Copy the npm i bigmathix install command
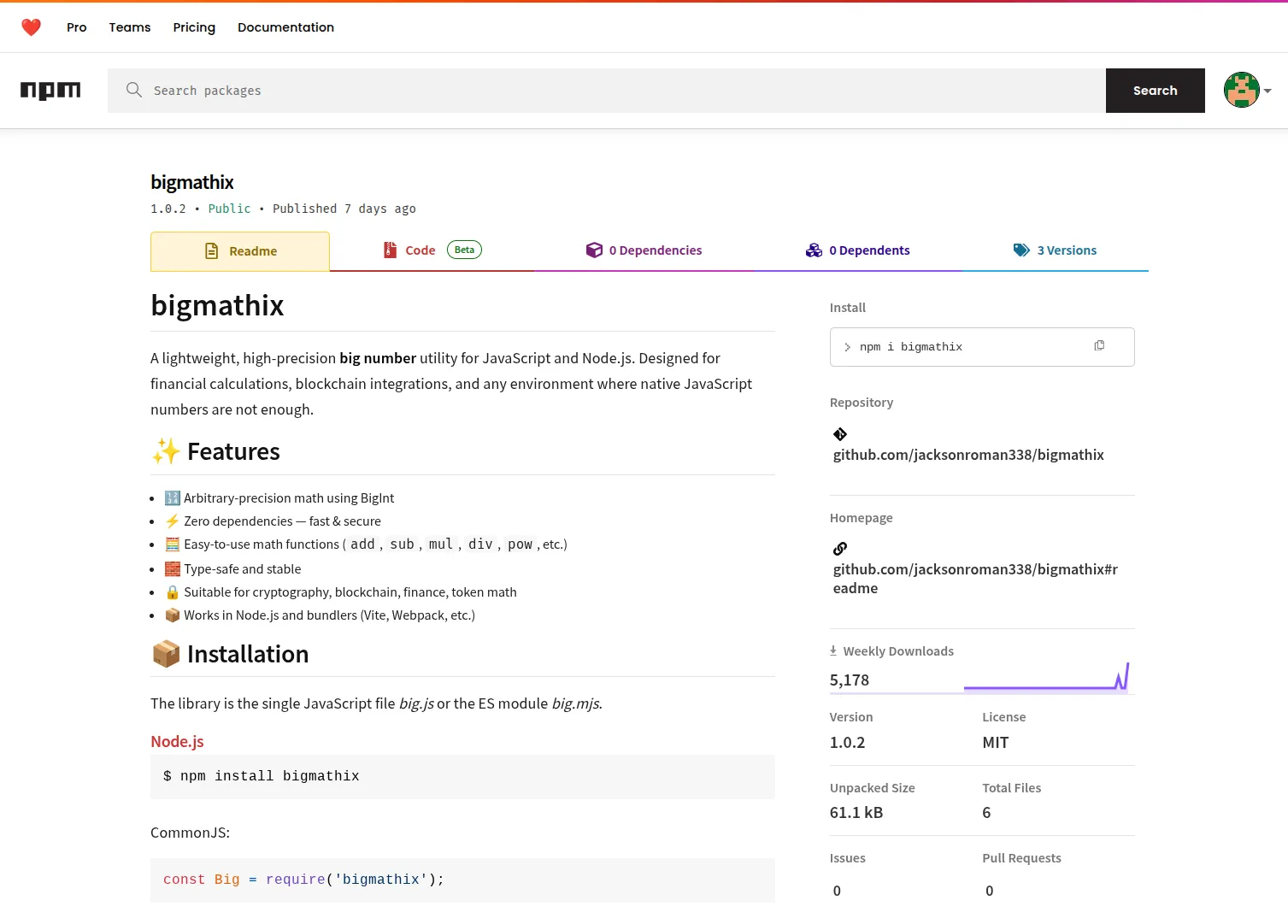This screenshot has width=1288, height=924. [x=1099, y=345]
